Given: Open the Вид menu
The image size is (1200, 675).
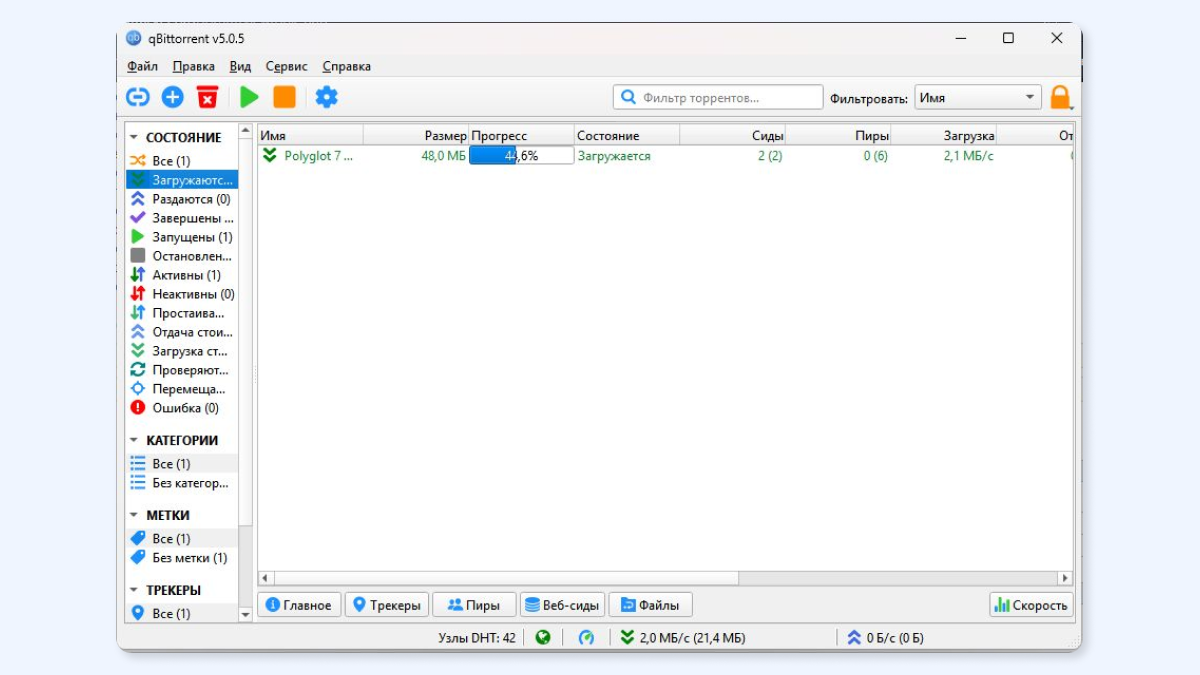Looking at the screenshot, I should [240, 67].
